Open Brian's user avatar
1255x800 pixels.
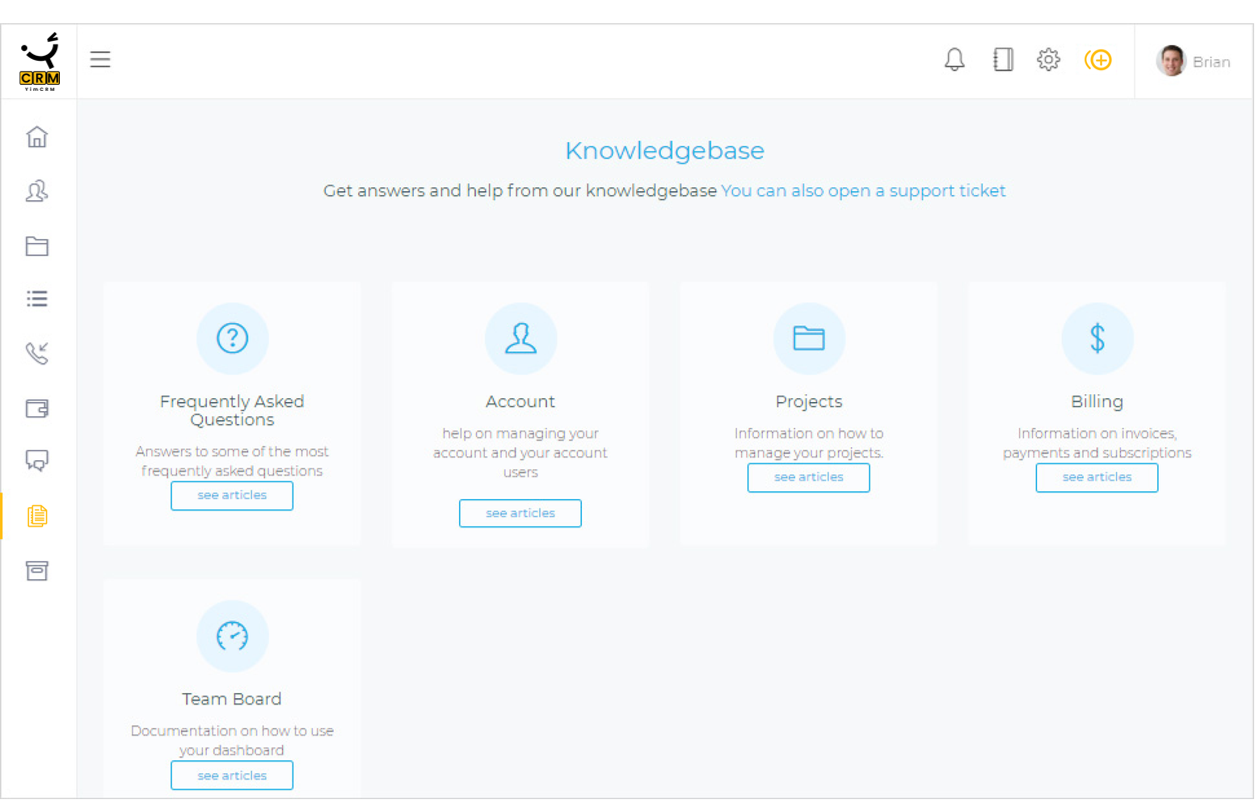click(1171, 61)
